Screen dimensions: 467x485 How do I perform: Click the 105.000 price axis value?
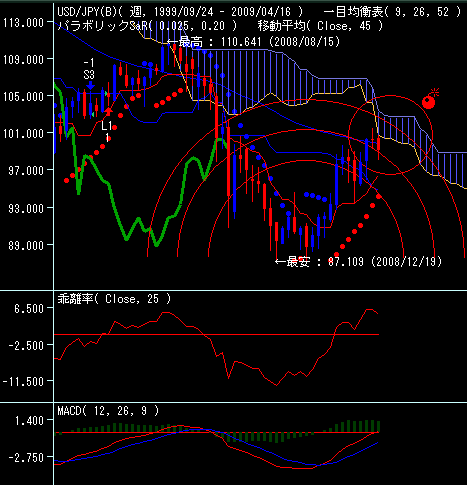(x=23, y=97)
